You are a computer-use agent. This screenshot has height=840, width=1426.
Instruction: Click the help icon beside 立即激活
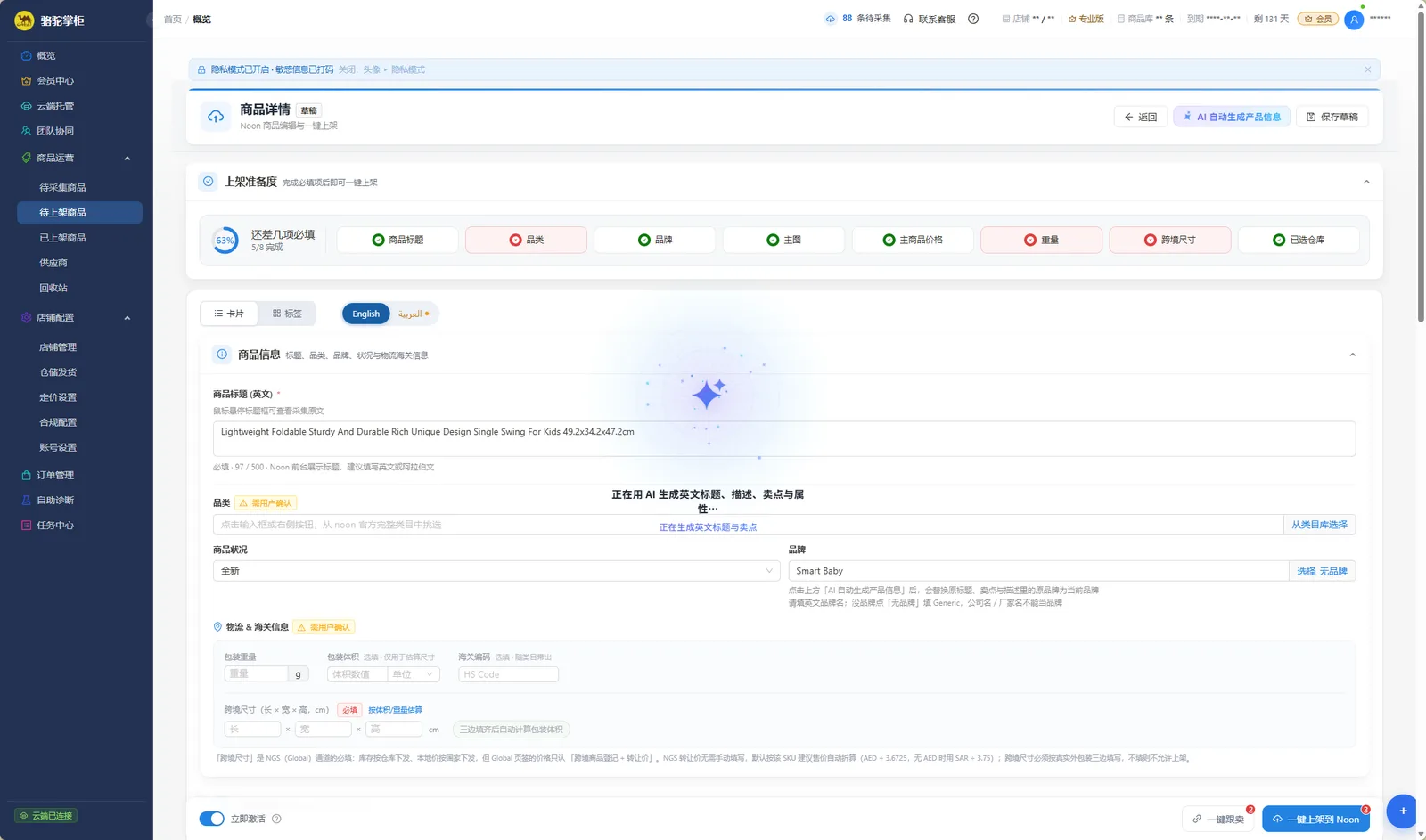pos(276,819)
